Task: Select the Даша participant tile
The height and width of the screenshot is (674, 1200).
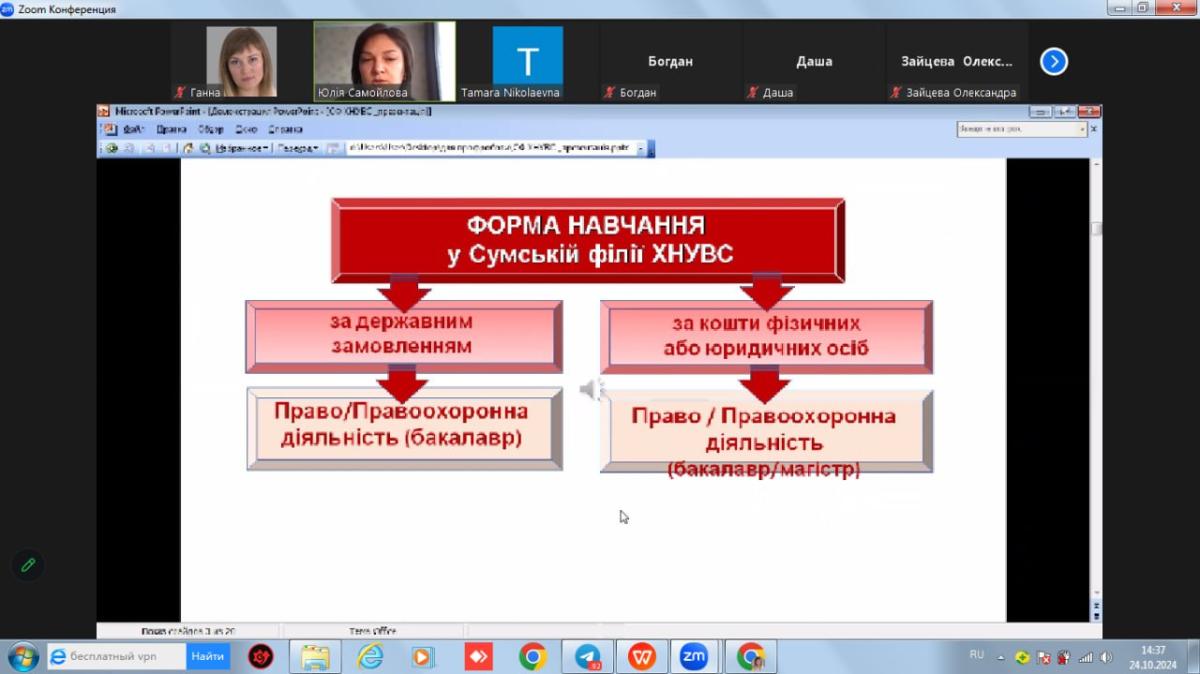Action: pos(814,61)
